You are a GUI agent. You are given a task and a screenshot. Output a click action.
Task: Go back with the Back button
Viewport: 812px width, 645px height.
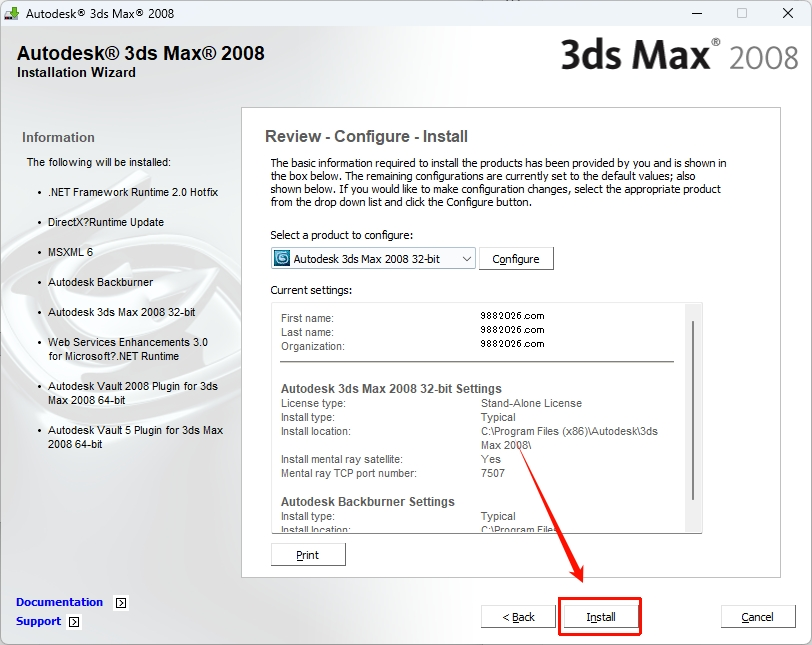[x=518, y=617]
